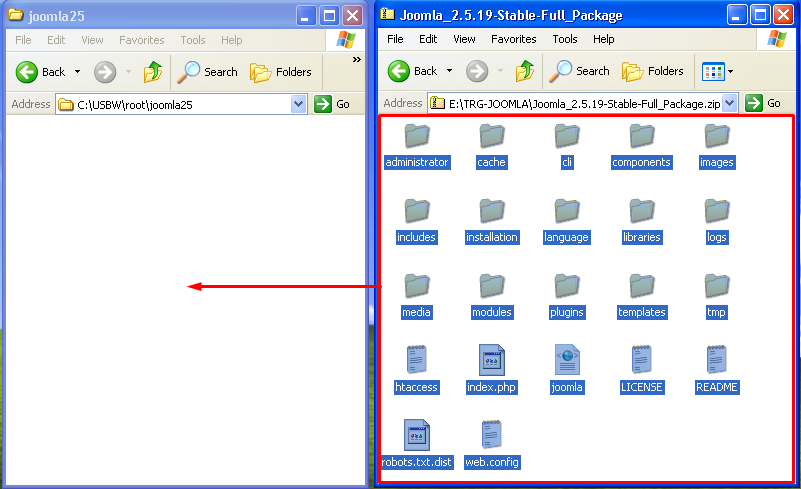Select the images folder icon
Image resolution: width=801 pixels, height=489 pixels.
click(717, 136)
